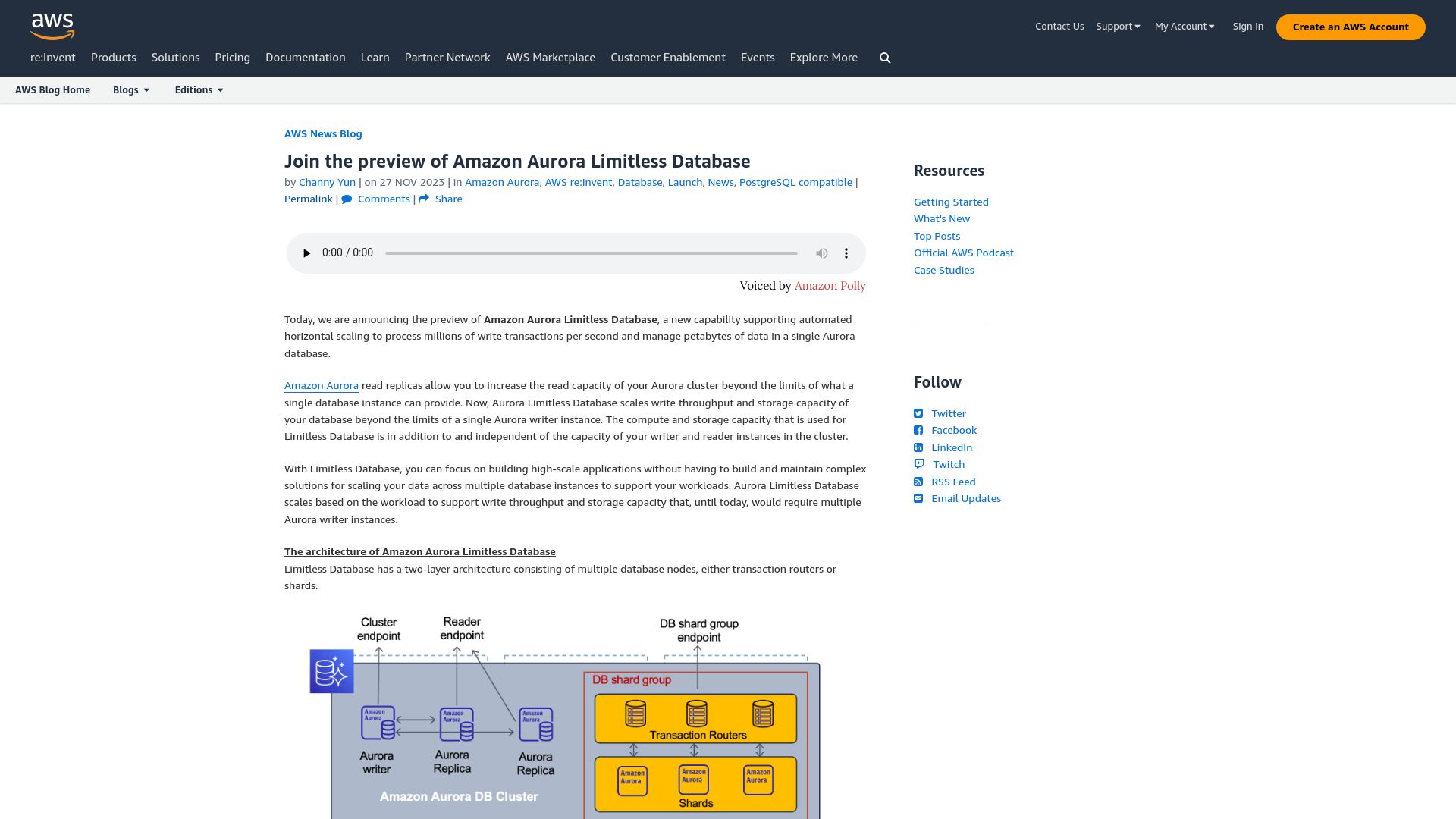Open the Contact Us link
The width and height of the screenshot is (1456, 819).
(1059, 27)
